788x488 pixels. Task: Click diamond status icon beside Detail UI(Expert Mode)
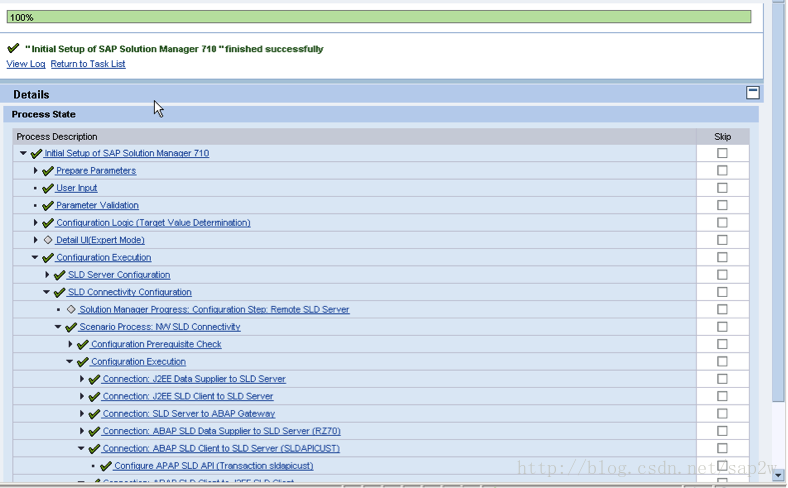[x=48, y=240]
